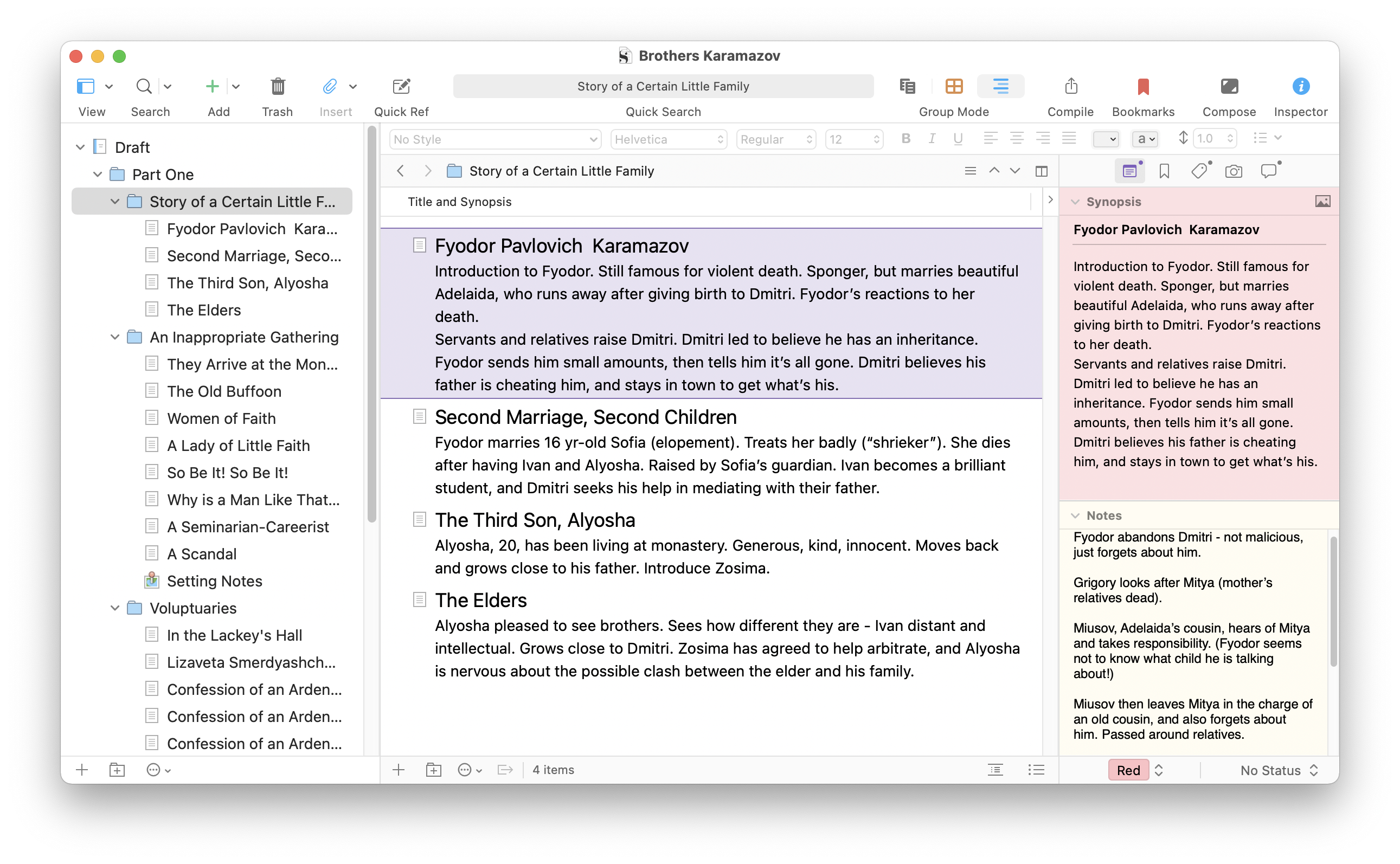
Task: Select The Old Buffoon in binder
Action: point(224,391)
